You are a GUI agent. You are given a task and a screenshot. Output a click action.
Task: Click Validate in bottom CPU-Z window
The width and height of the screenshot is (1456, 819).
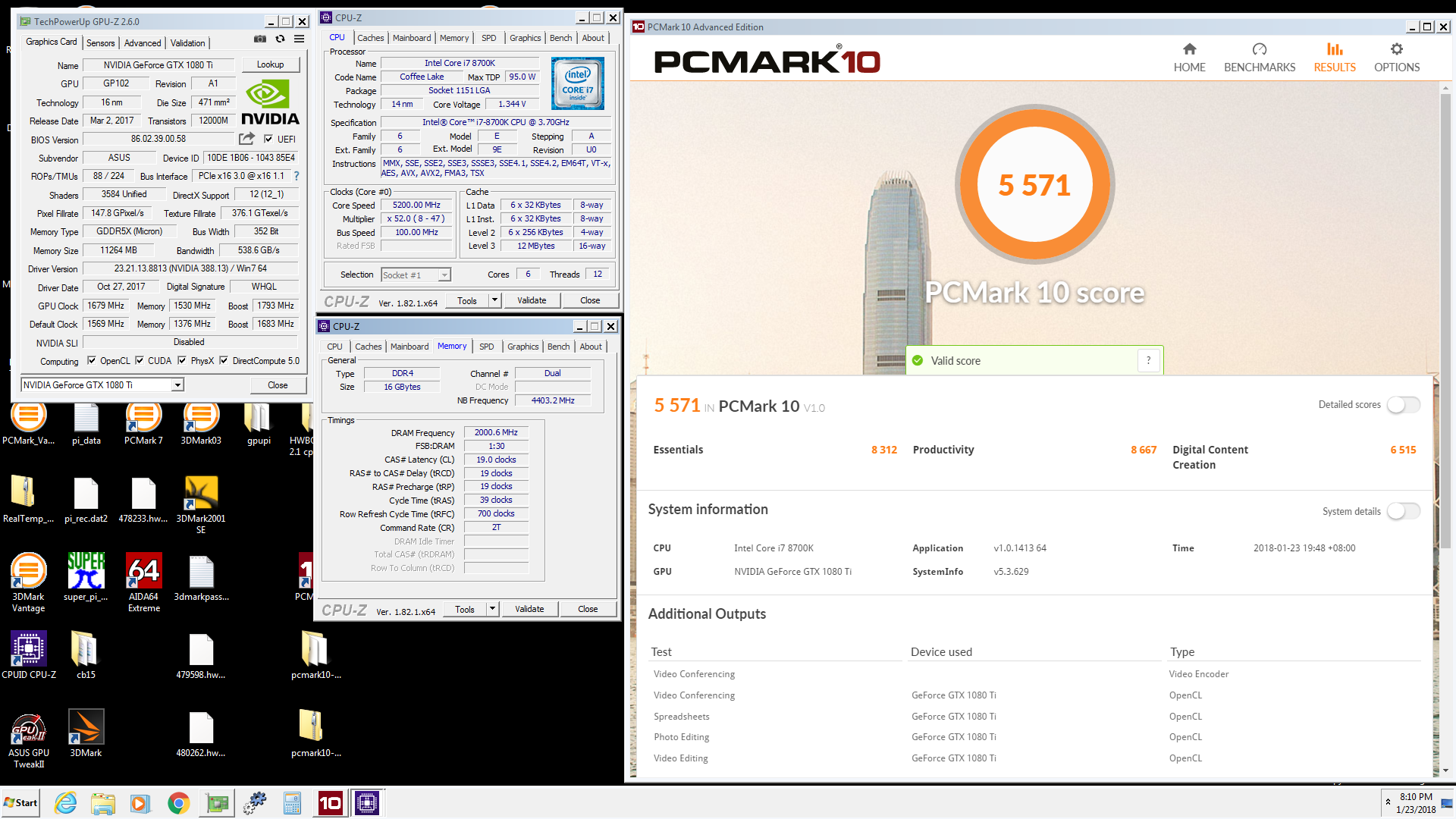pyautogui.click(x=529, y=609)
